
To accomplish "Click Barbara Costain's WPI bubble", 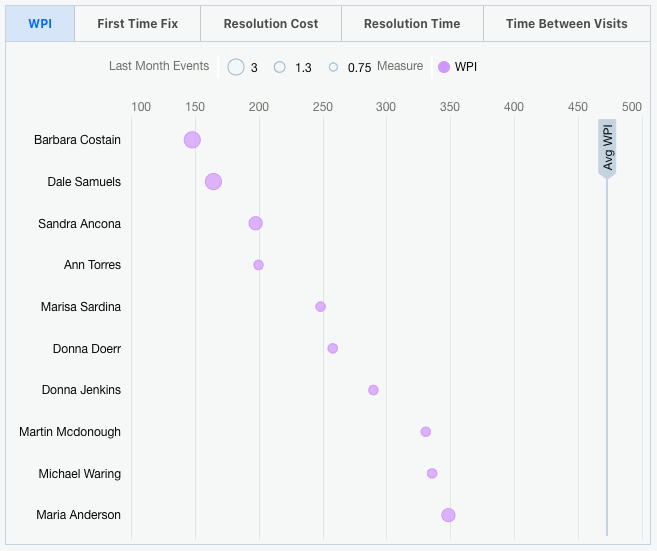I will tap(192, 140).
